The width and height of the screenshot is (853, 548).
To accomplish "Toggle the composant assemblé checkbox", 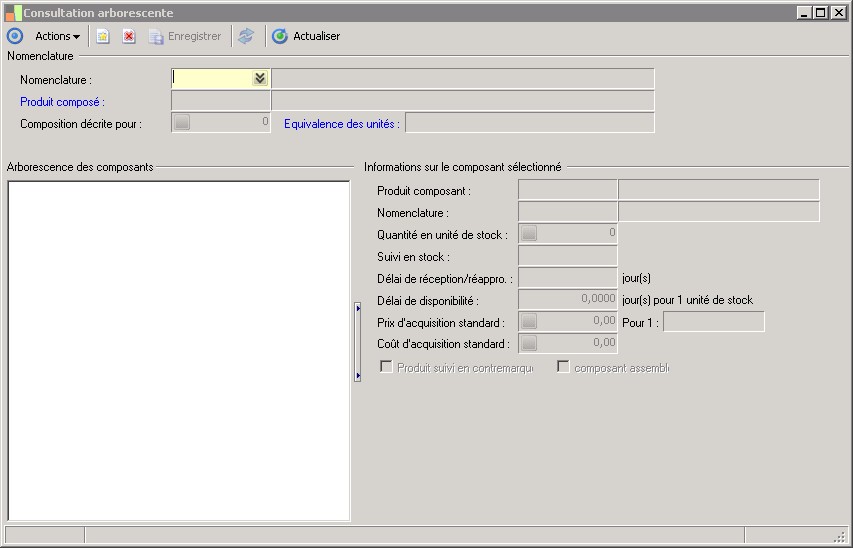I will (563, 367).
